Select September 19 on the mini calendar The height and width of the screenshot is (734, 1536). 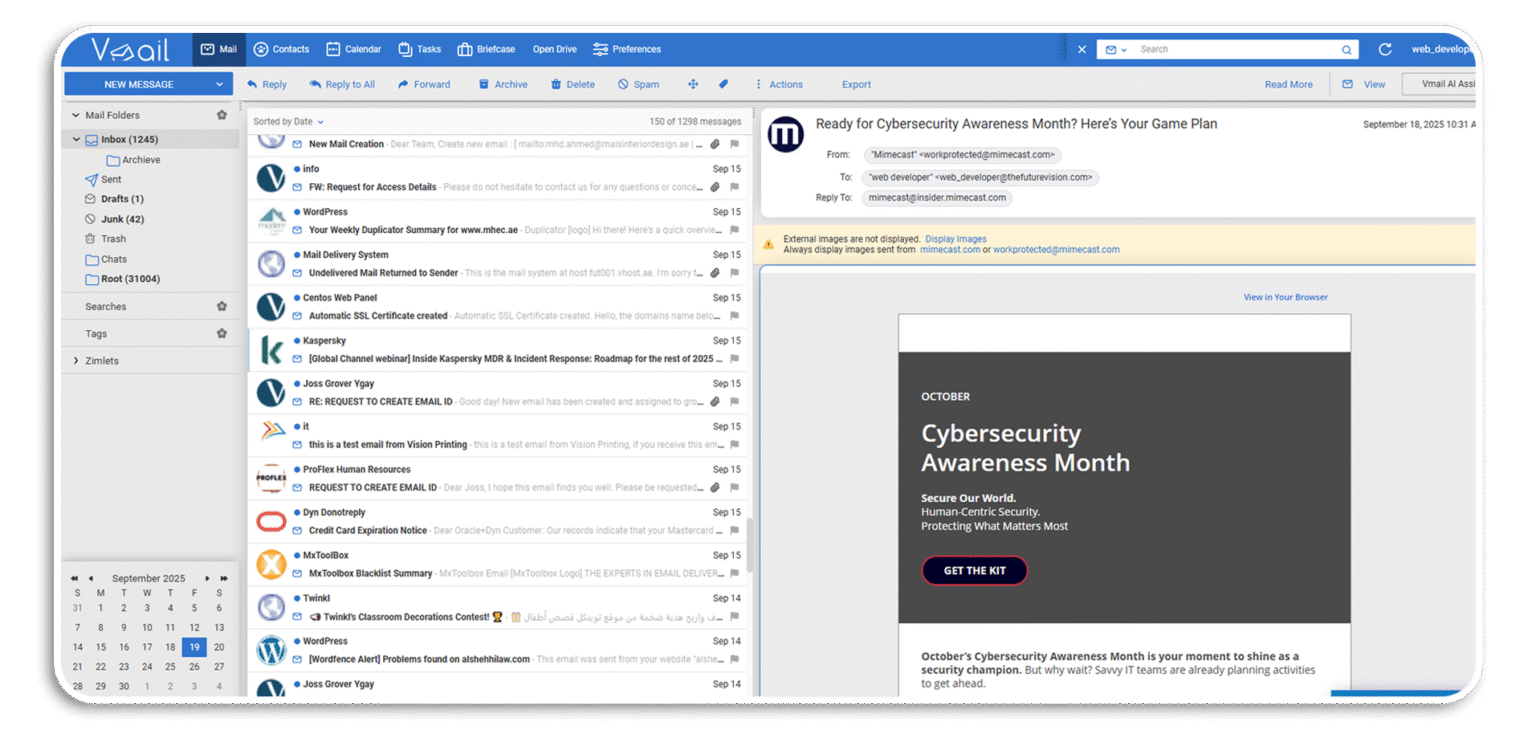click(194, 647)
